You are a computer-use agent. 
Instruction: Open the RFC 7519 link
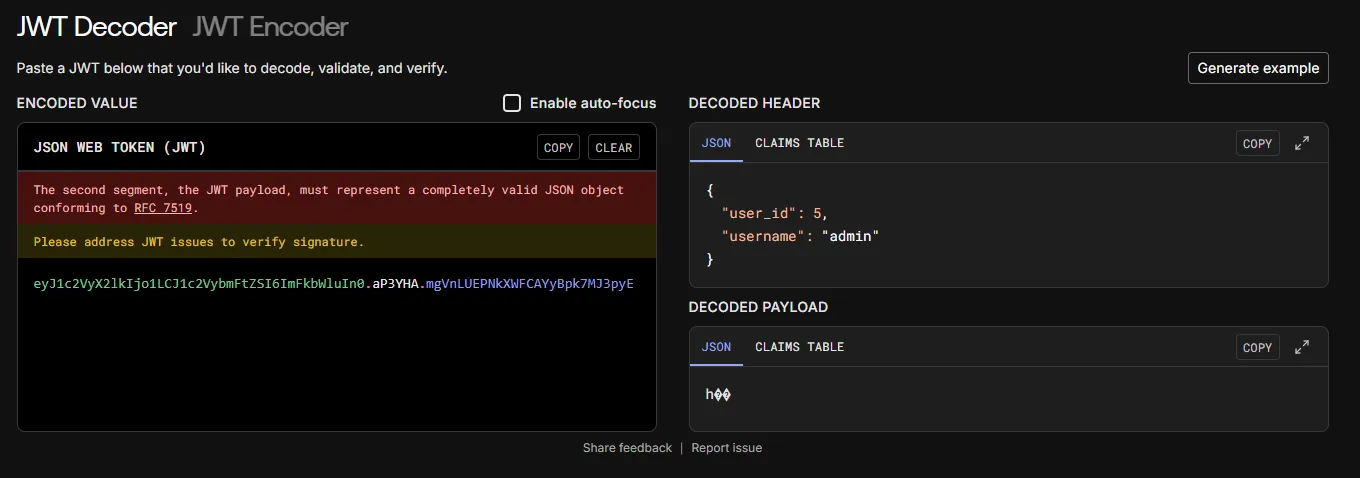click(x=164, y=208)
